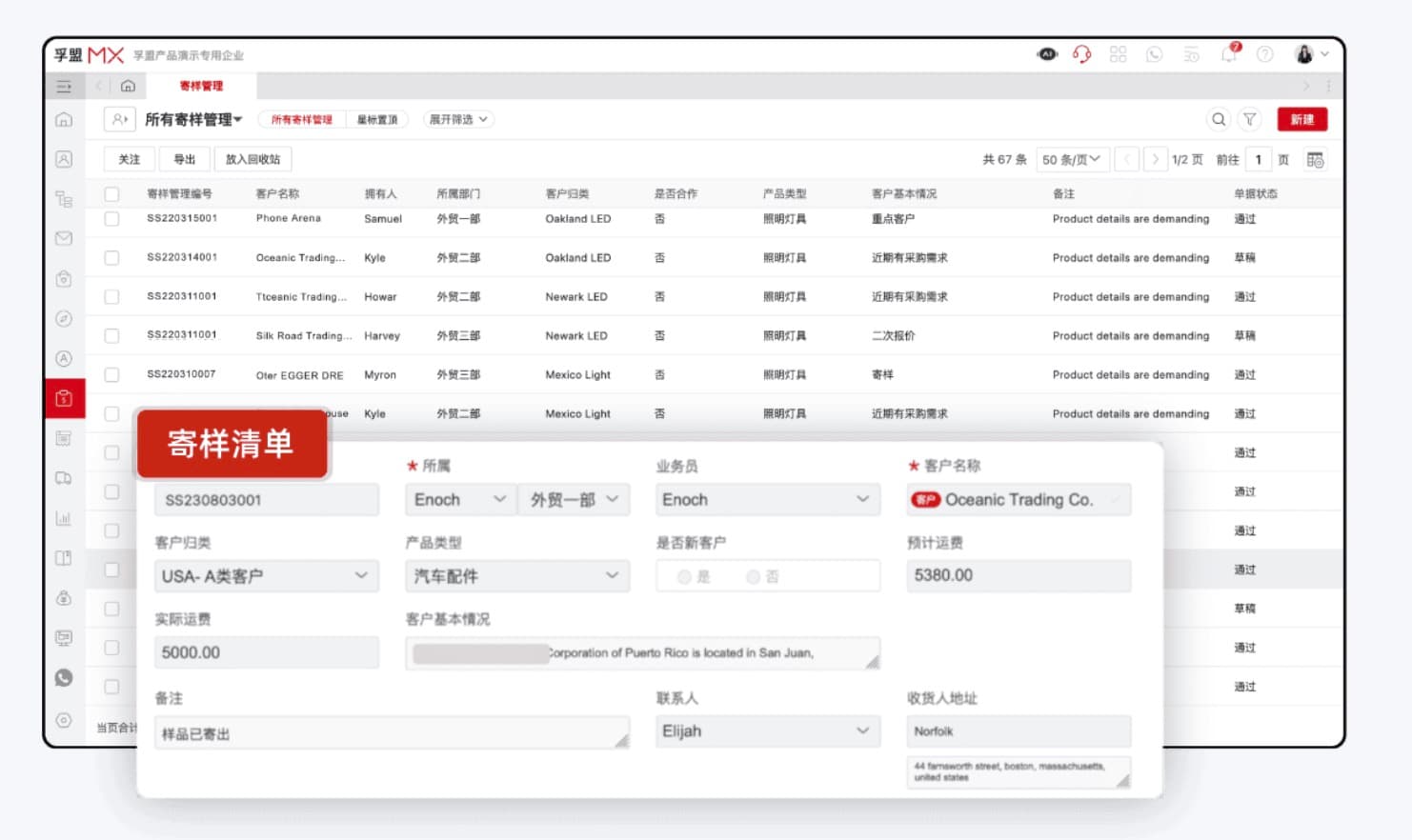The image size is (1412, 840).
Task: Collapse the sidebar with the hamburger icon
Action: (64, 87)
